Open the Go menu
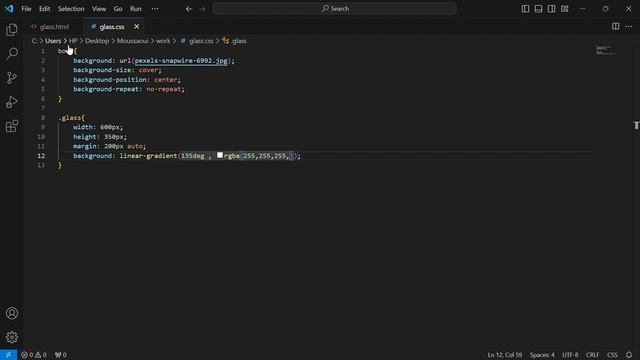 coord(118,9)
